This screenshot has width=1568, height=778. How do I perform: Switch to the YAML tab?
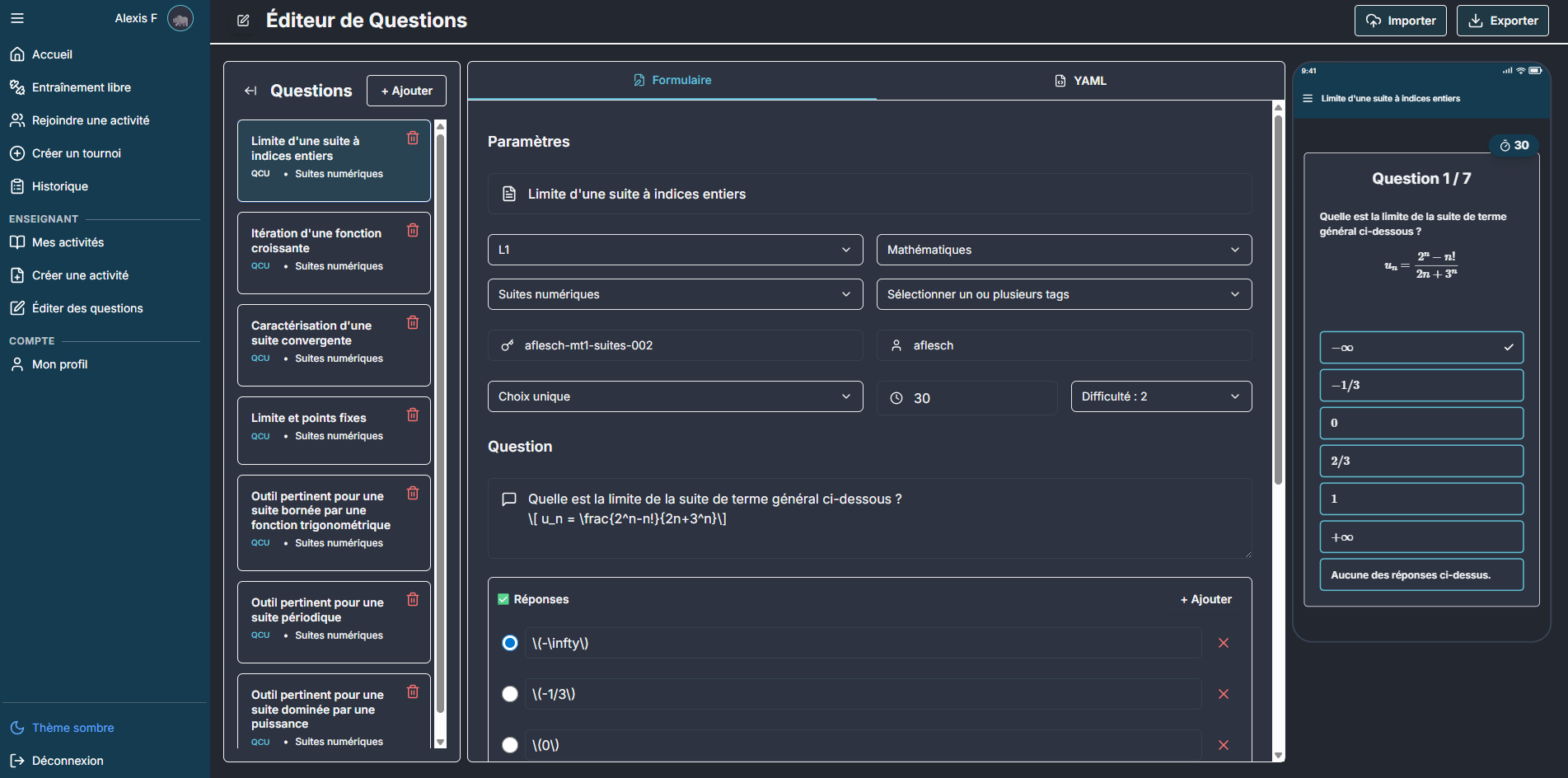[1080, 80]
